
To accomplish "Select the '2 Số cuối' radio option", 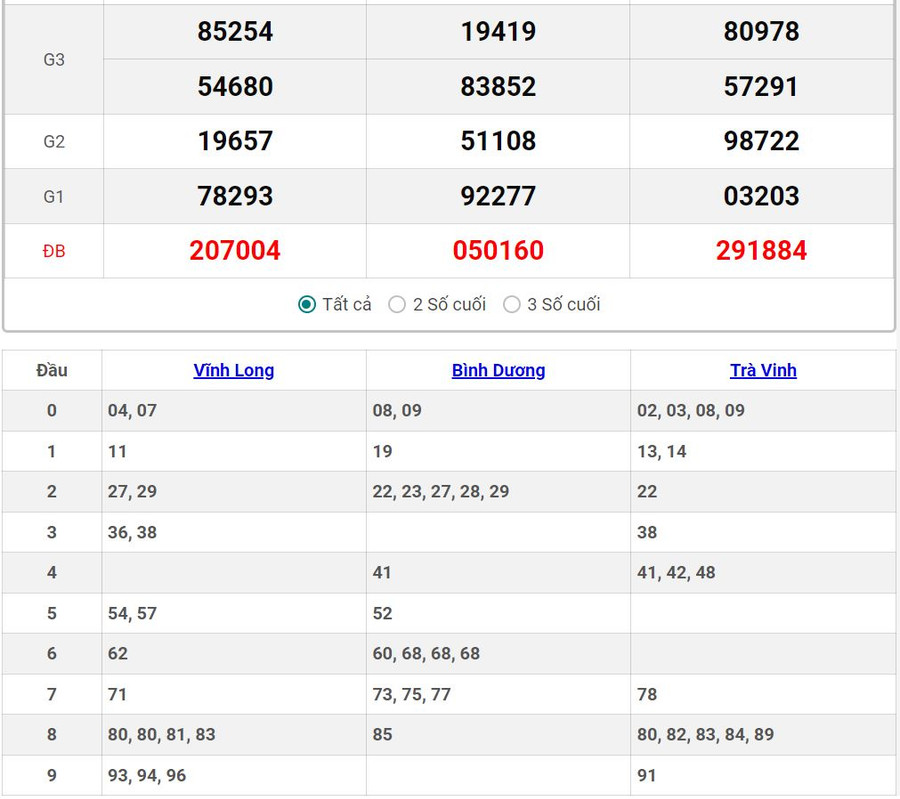I will (397, 305).
